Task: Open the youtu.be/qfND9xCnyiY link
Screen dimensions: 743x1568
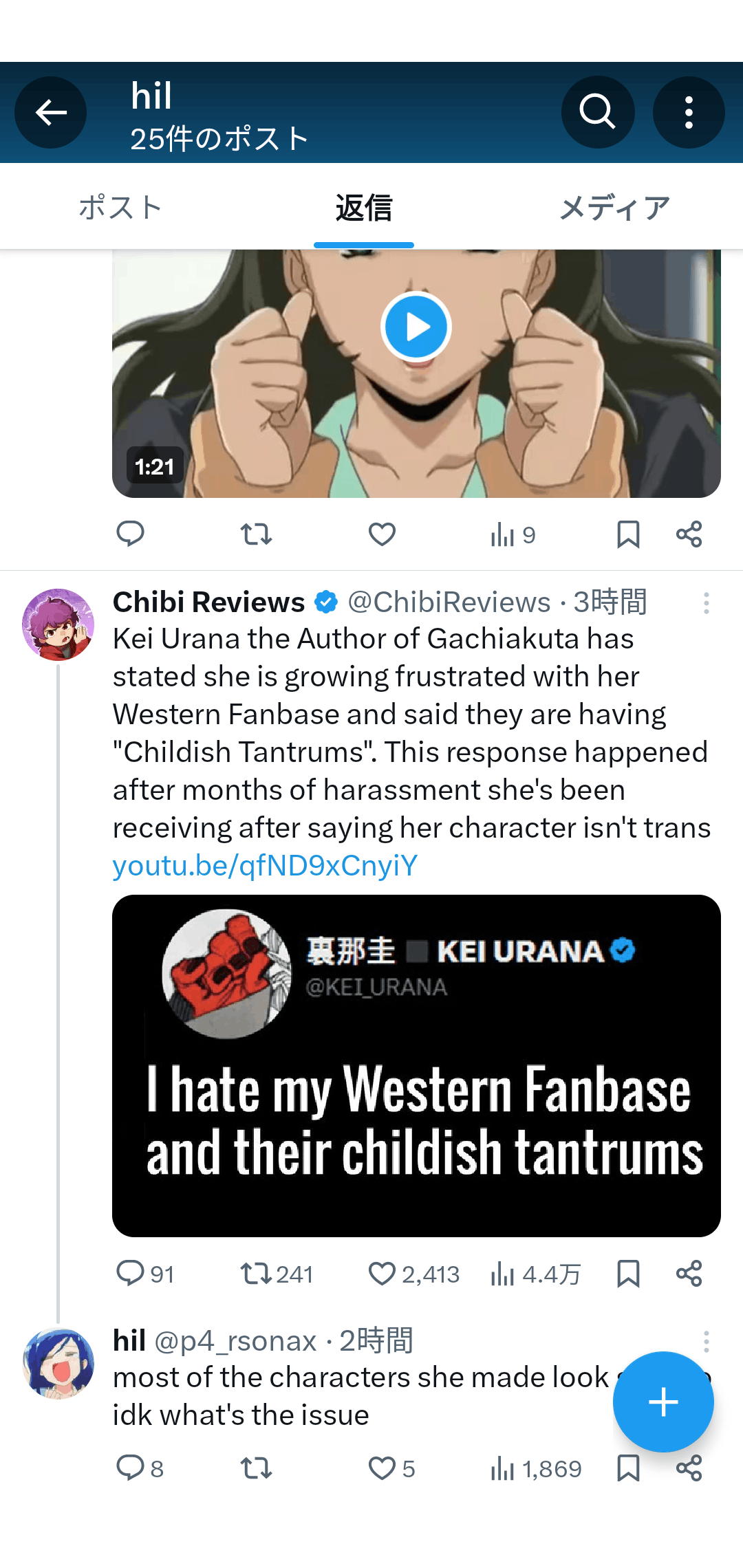Action: coord(265,866)
